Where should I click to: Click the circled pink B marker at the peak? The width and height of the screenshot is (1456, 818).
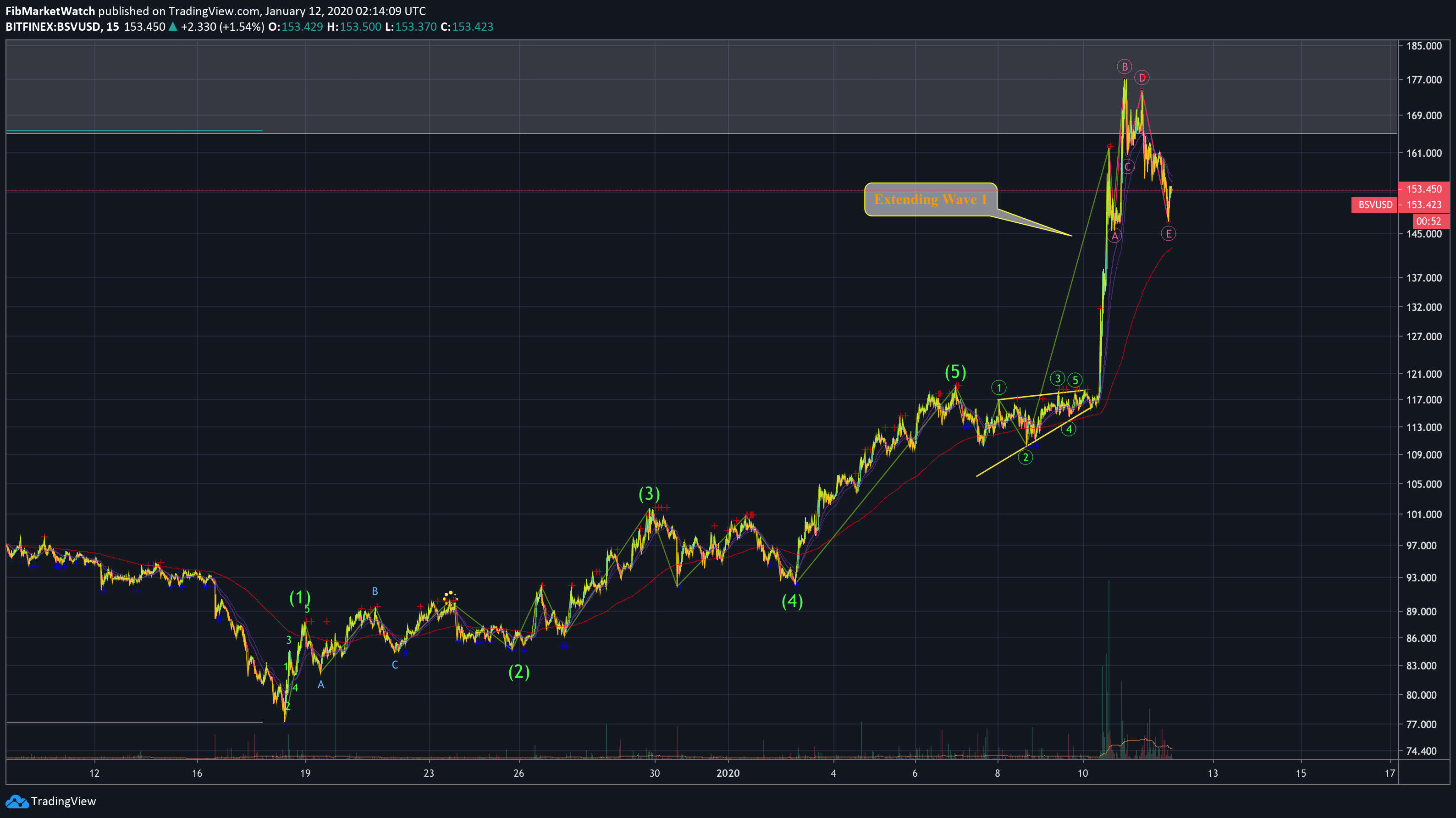[x=1125, y=66]
